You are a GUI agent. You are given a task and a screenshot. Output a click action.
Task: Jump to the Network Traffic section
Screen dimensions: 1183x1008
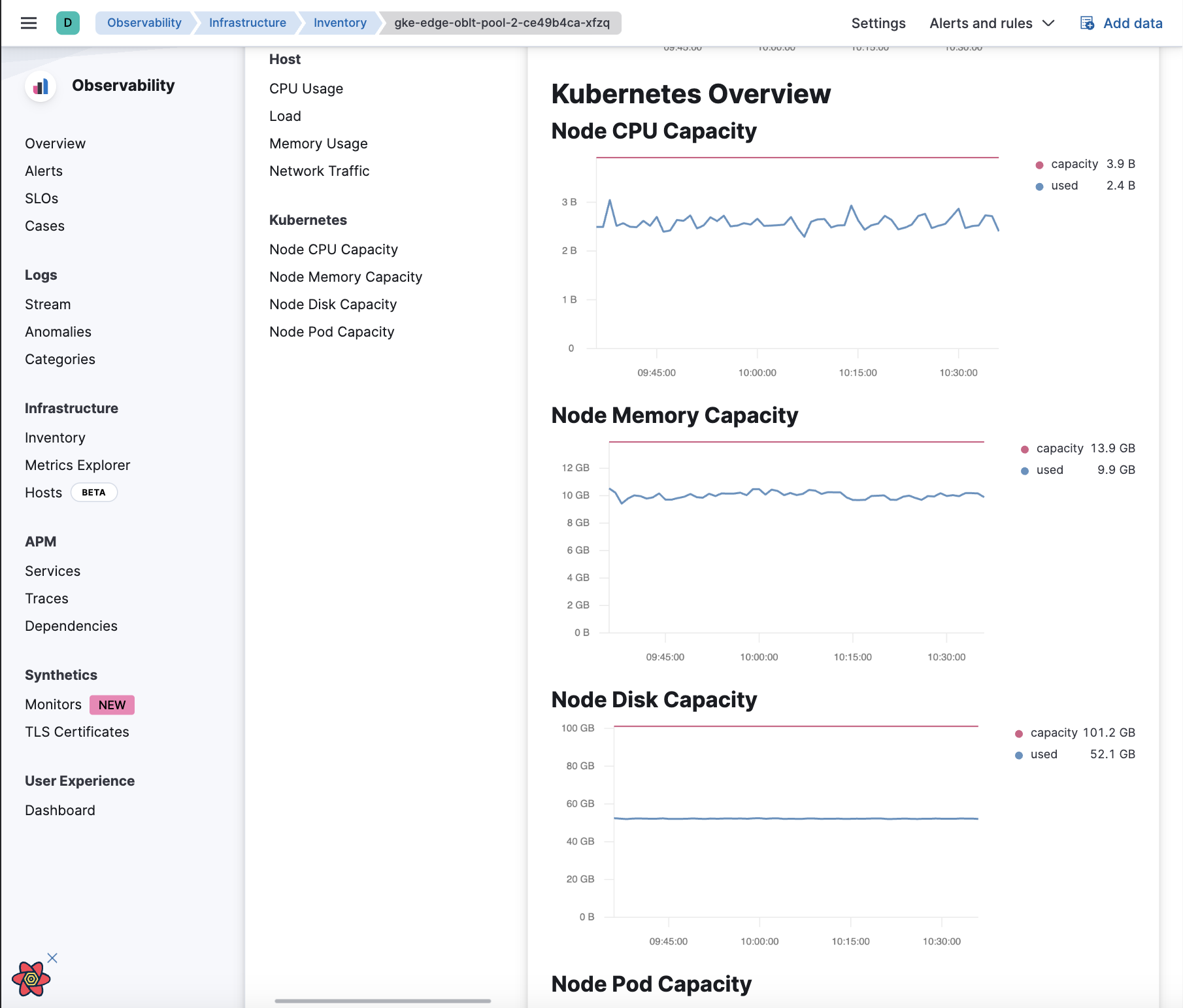319,171
